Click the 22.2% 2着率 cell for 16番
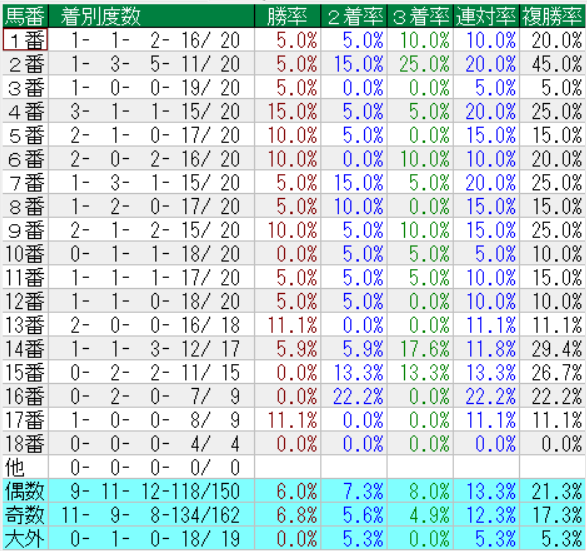 [x=354, y=396]
